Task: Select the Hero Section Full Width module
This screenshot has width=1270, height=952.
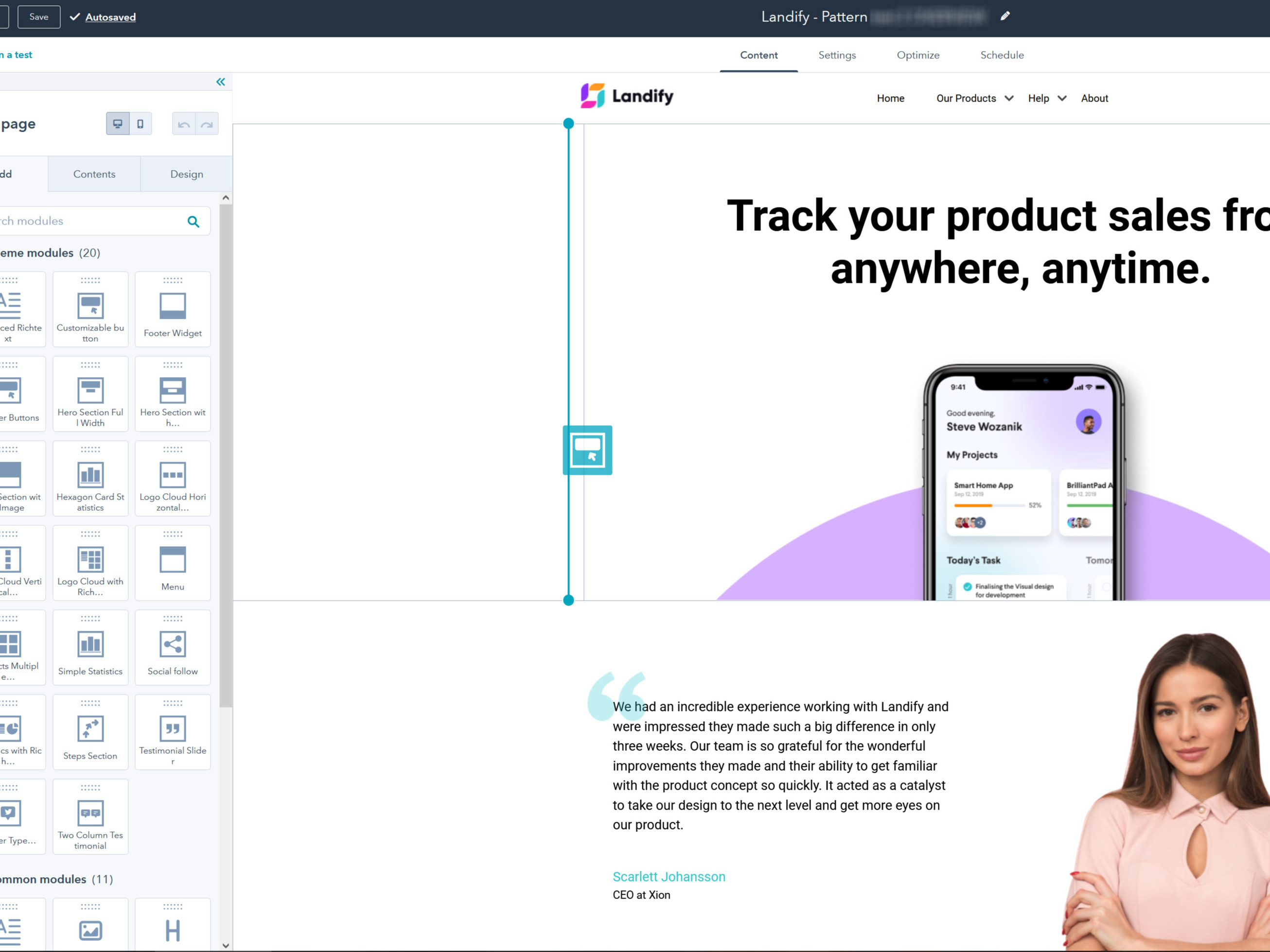Action: click(x=90, y=394)
